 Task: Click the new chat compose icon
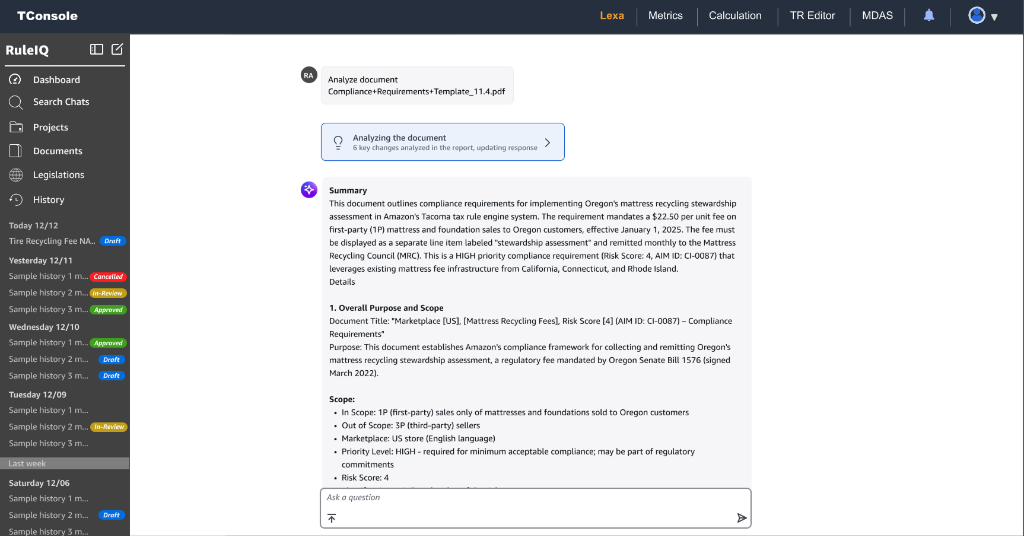coord(117,49)
